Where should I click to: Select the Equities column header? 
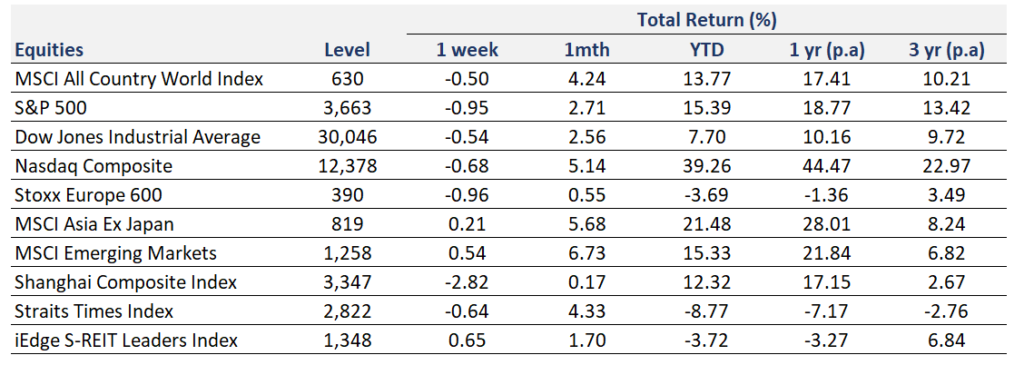(50, 50)
